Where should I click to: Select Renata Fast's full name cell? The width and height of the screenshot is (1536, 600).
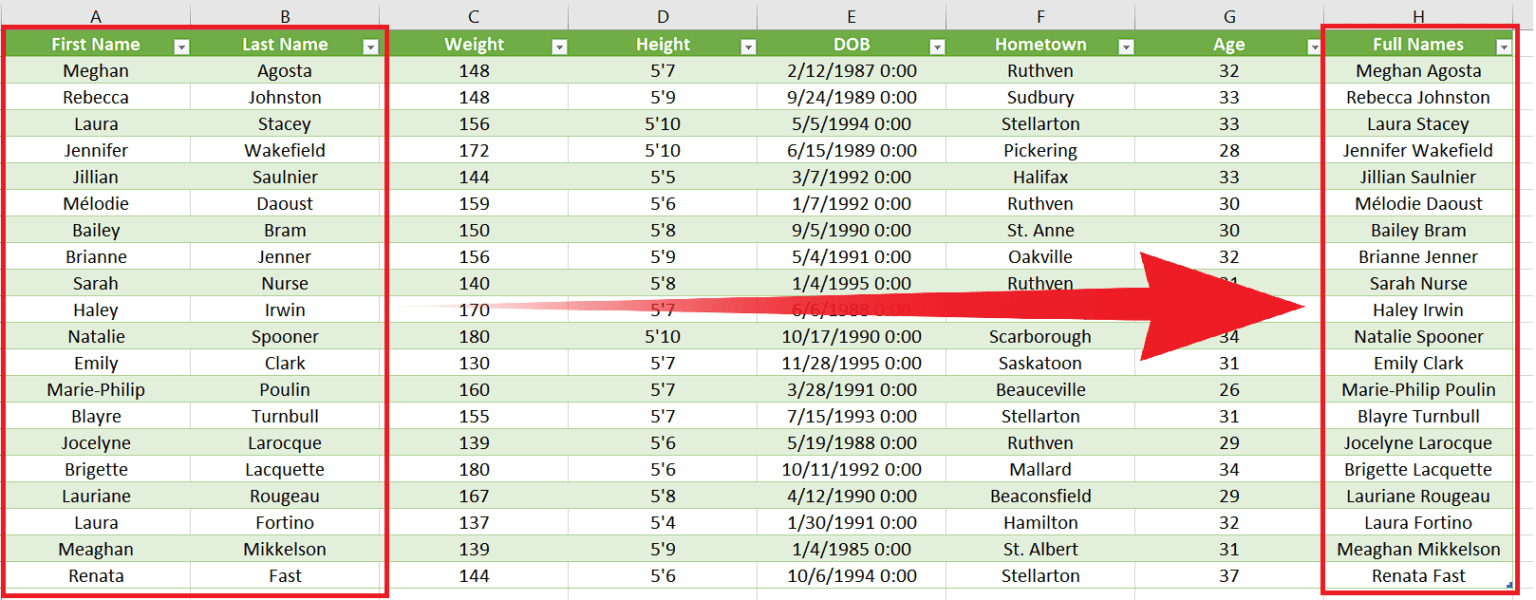point(1418,575)
